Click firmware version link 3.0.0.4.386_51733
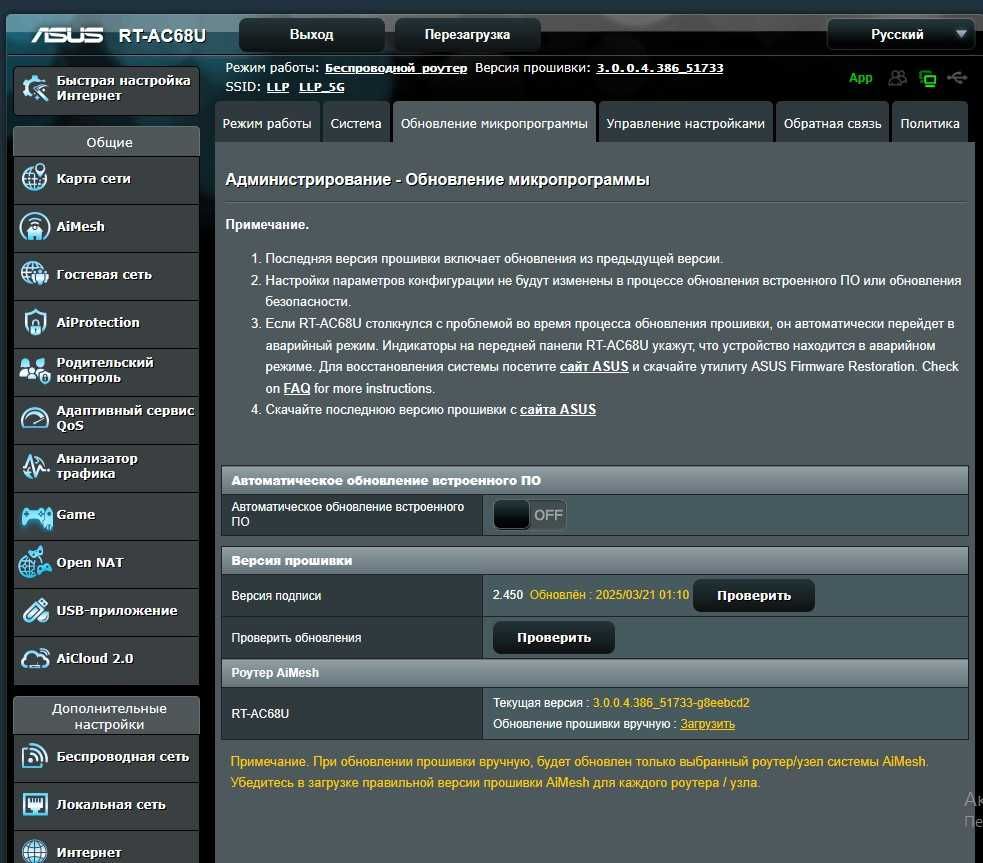983x863 pixels. pos(660,68)
